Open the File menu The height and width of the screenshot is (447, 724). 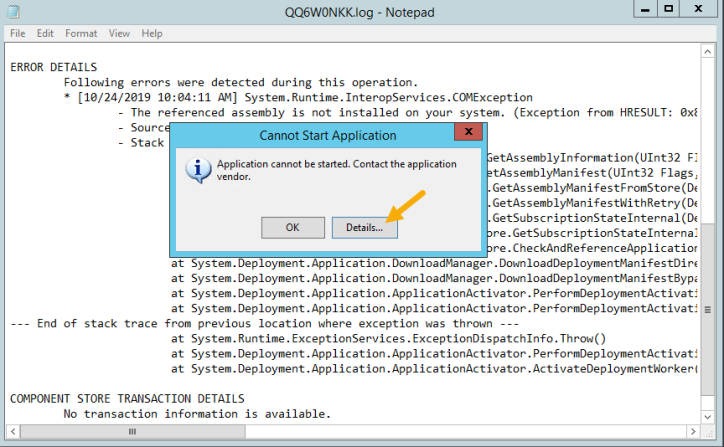pyautogui.click(x=18, y=33)
